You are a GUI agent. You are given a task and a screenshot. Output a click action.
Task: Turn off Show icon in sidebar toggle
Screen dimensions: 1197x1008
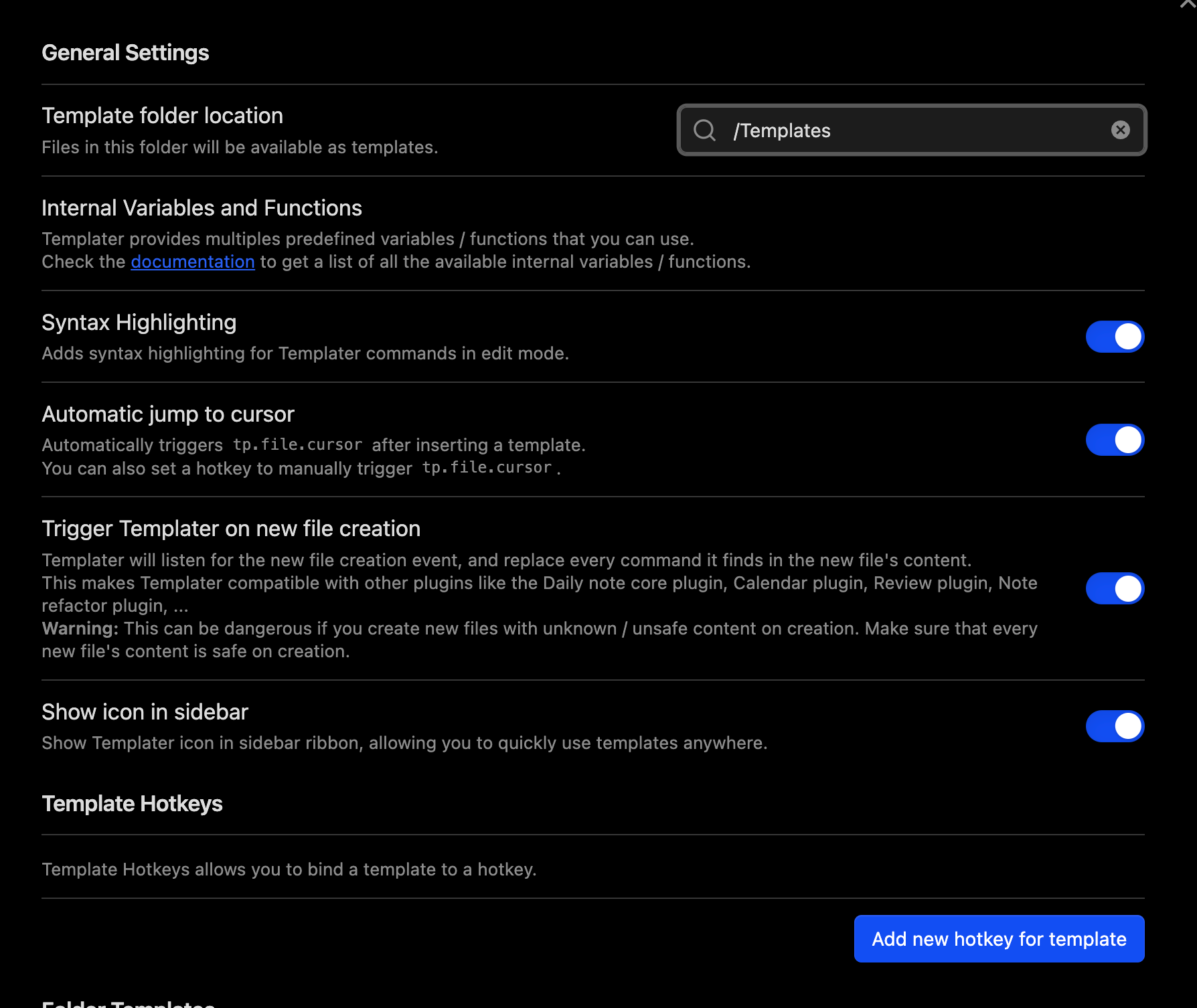coord(1115,726)
